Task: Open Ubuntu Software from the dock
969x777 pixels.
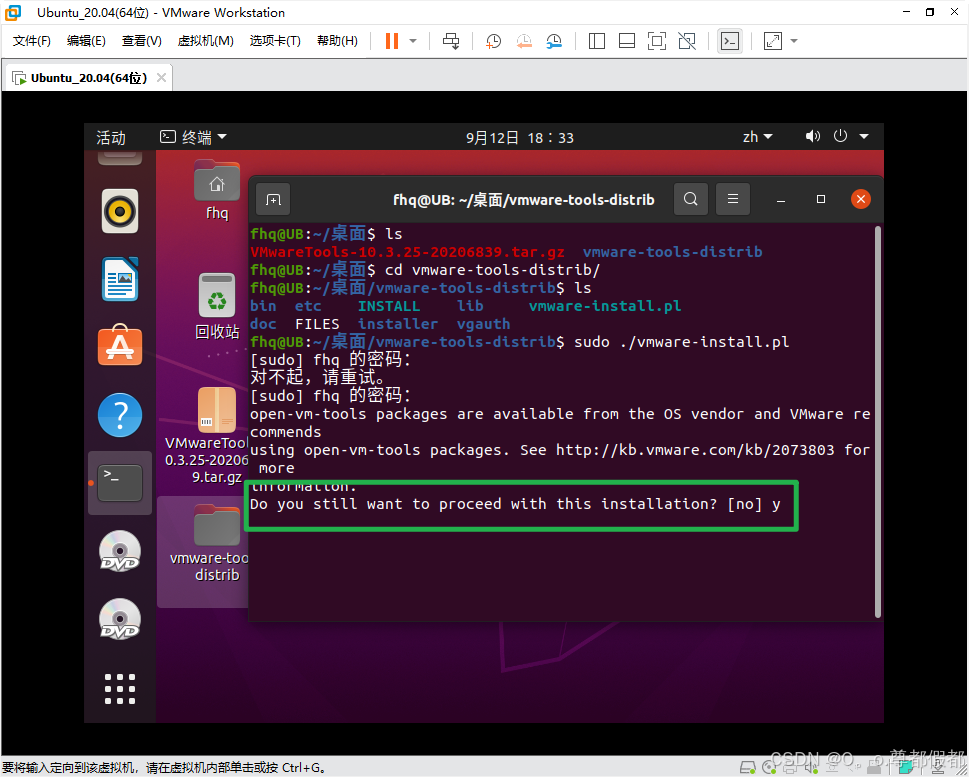Action: click(x=120, y=345)
